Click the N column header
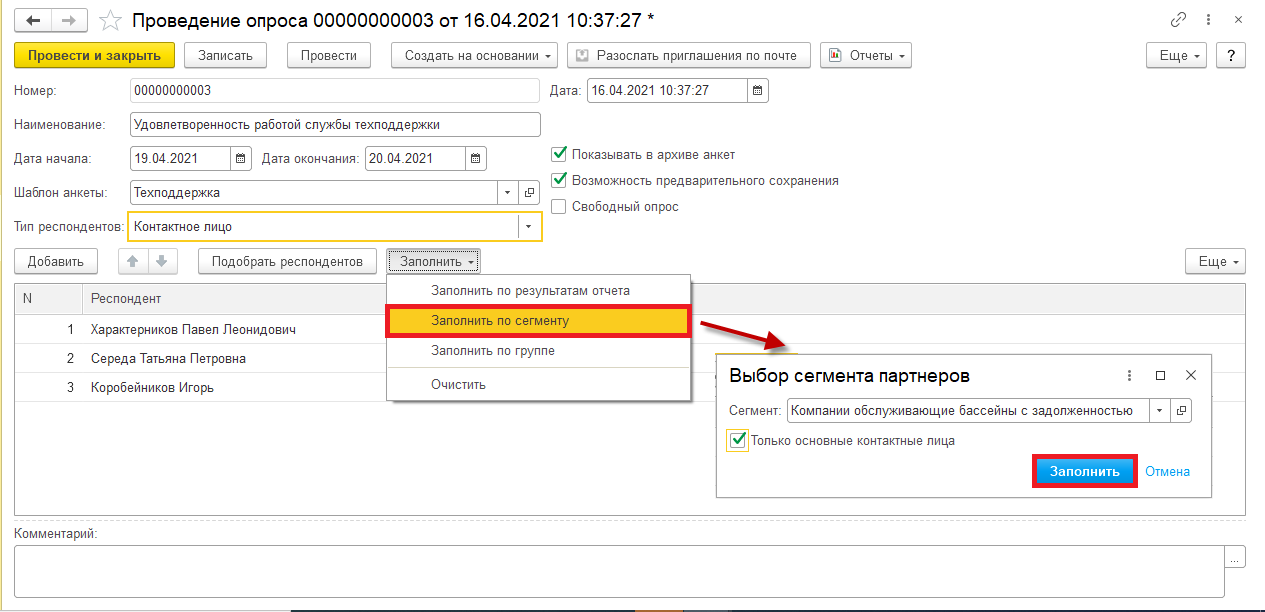The width and height of the screenshot is (1265, 612). [x=48, y=298]
